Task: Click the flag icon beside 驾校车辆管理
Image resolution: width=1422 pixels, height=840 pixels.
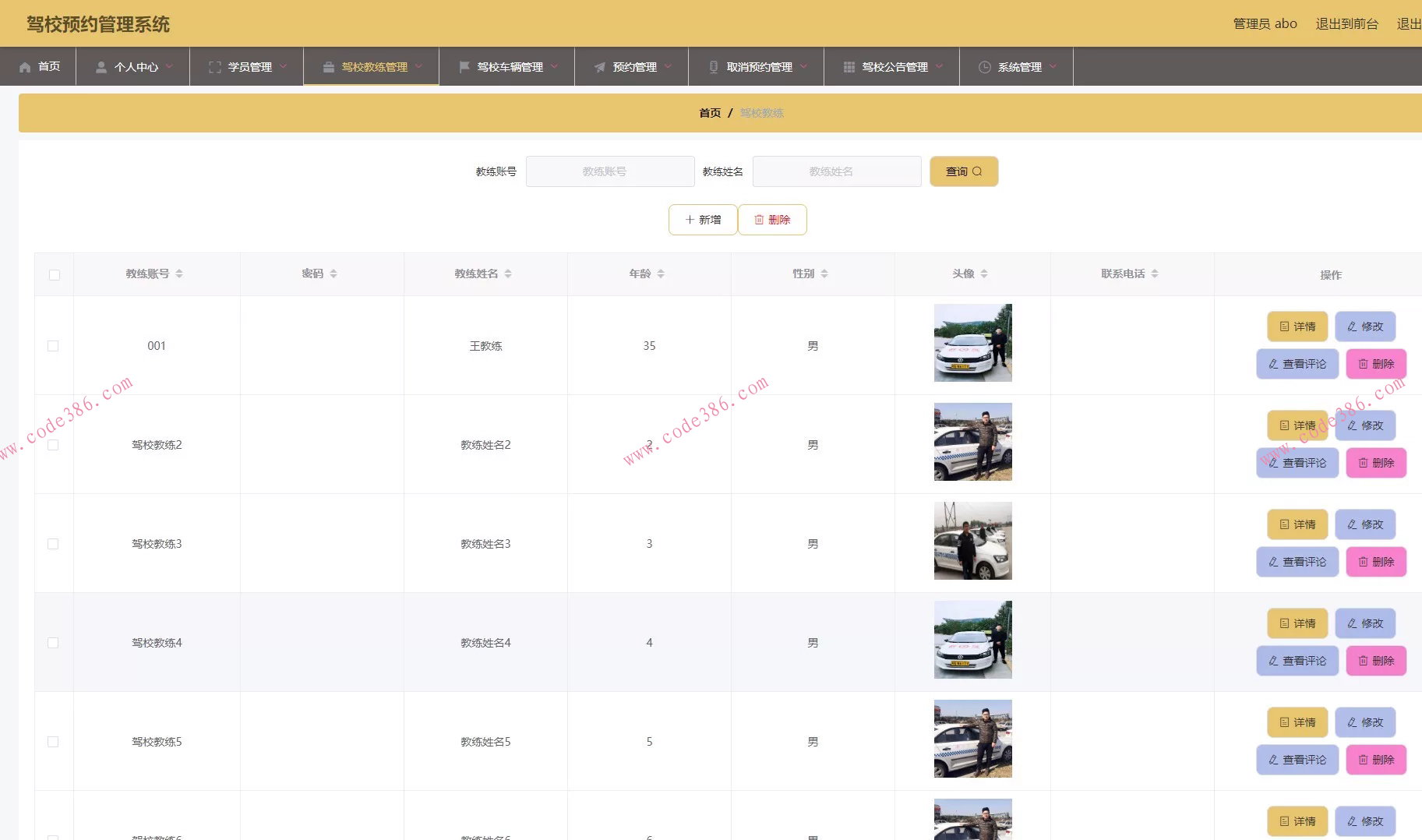Action: click(x=464, y=67)
